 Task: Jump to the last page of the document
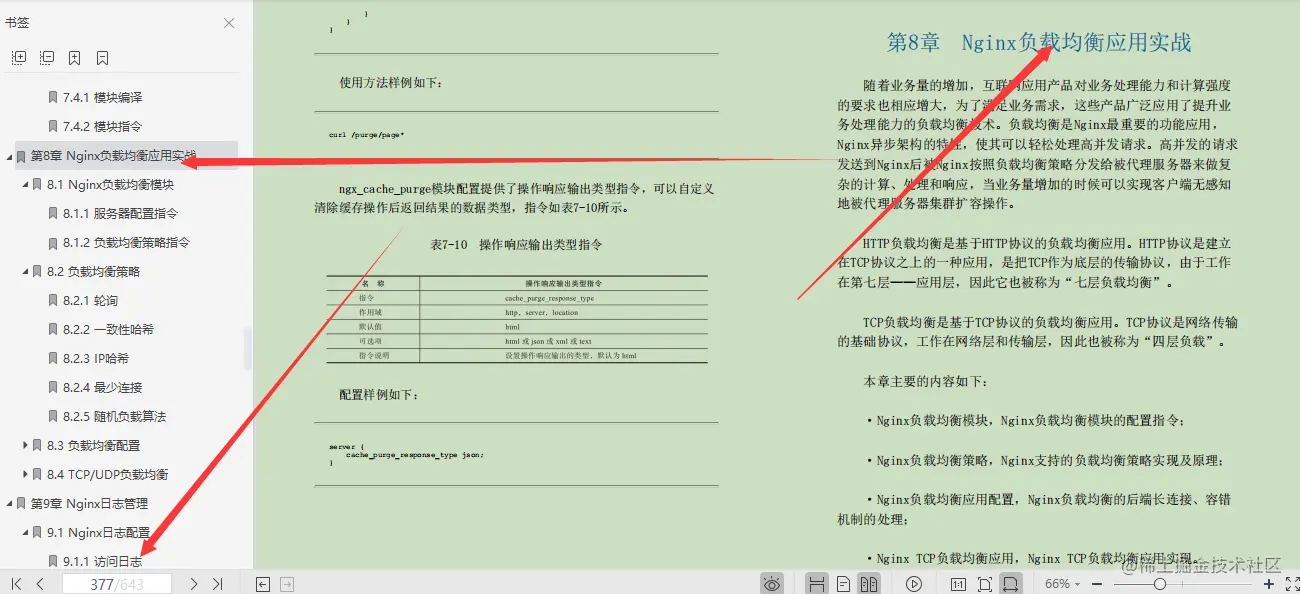point(216,584)
